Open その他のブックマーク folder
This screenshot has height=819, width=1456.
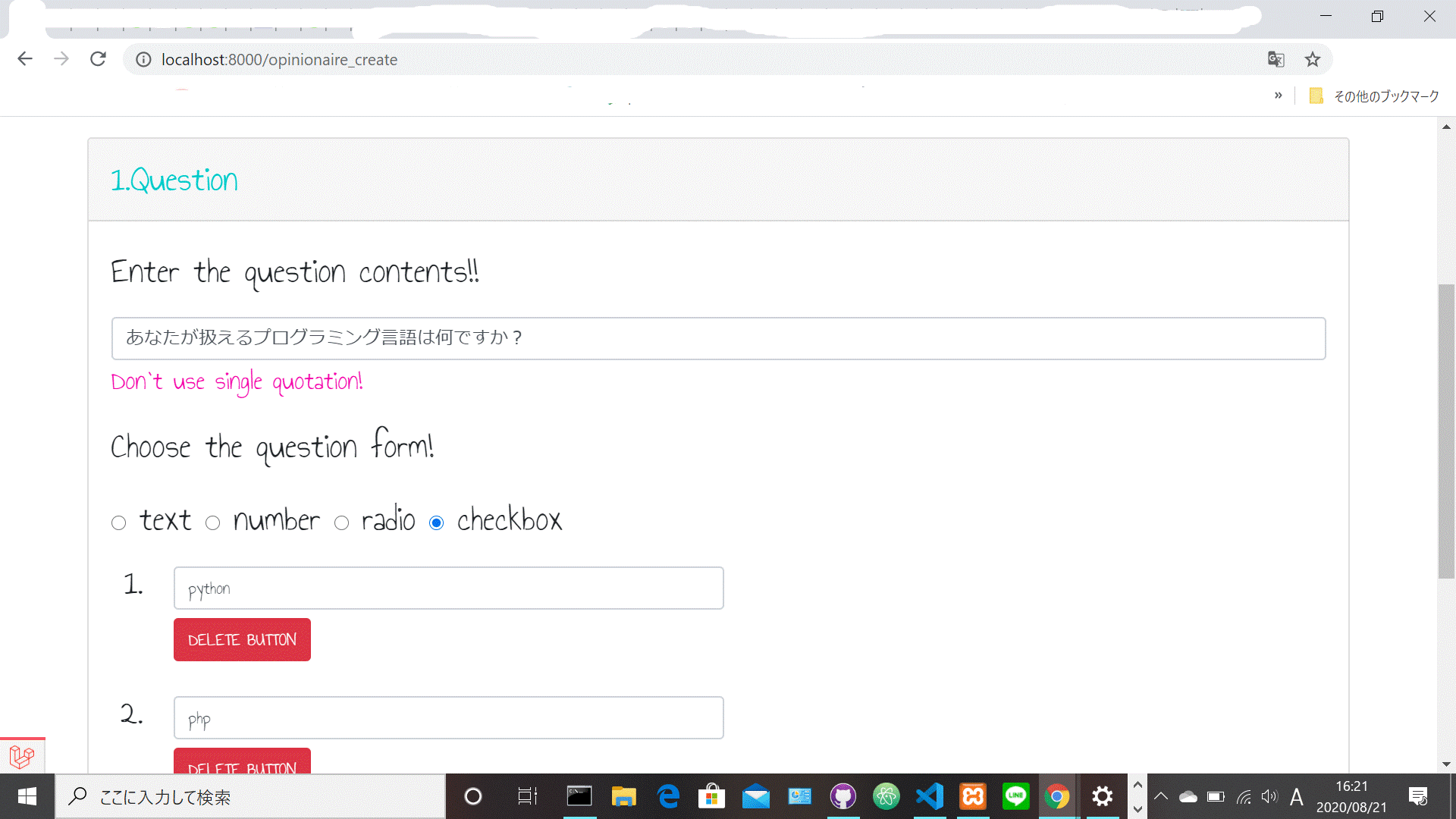1374,96
